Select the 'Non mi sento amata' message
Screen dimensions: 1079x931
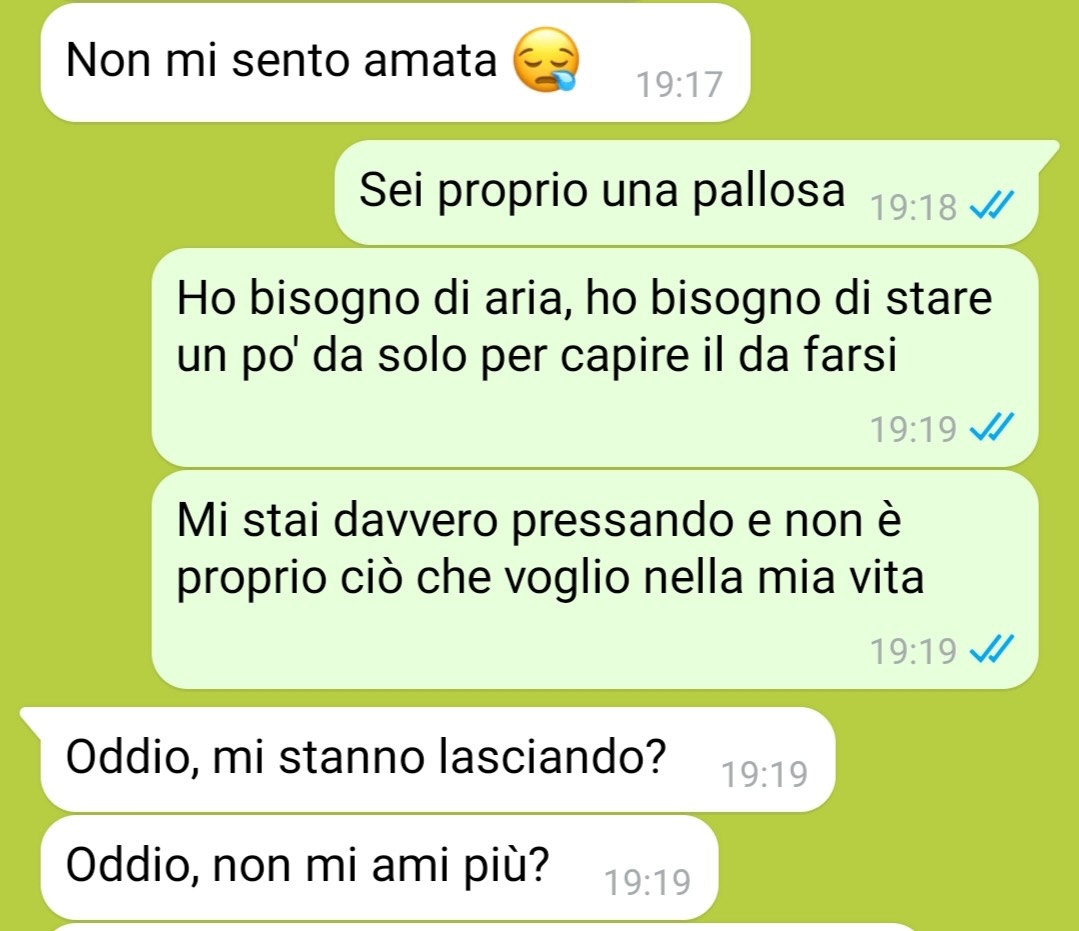[x=395, y=63]
